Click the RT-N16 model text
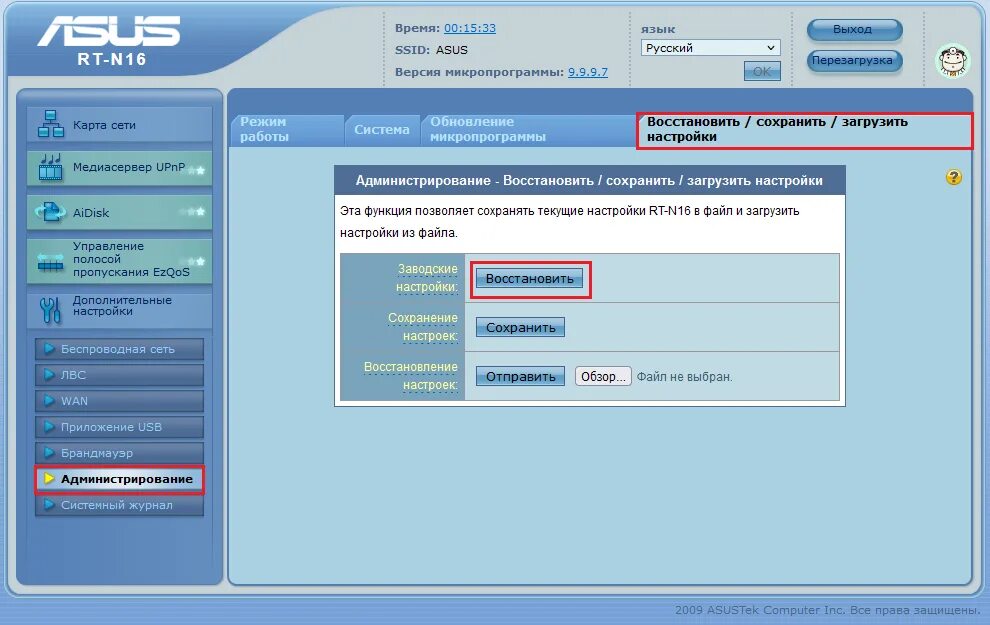Screen dimensions: 990x625 (x=112, y=59)
